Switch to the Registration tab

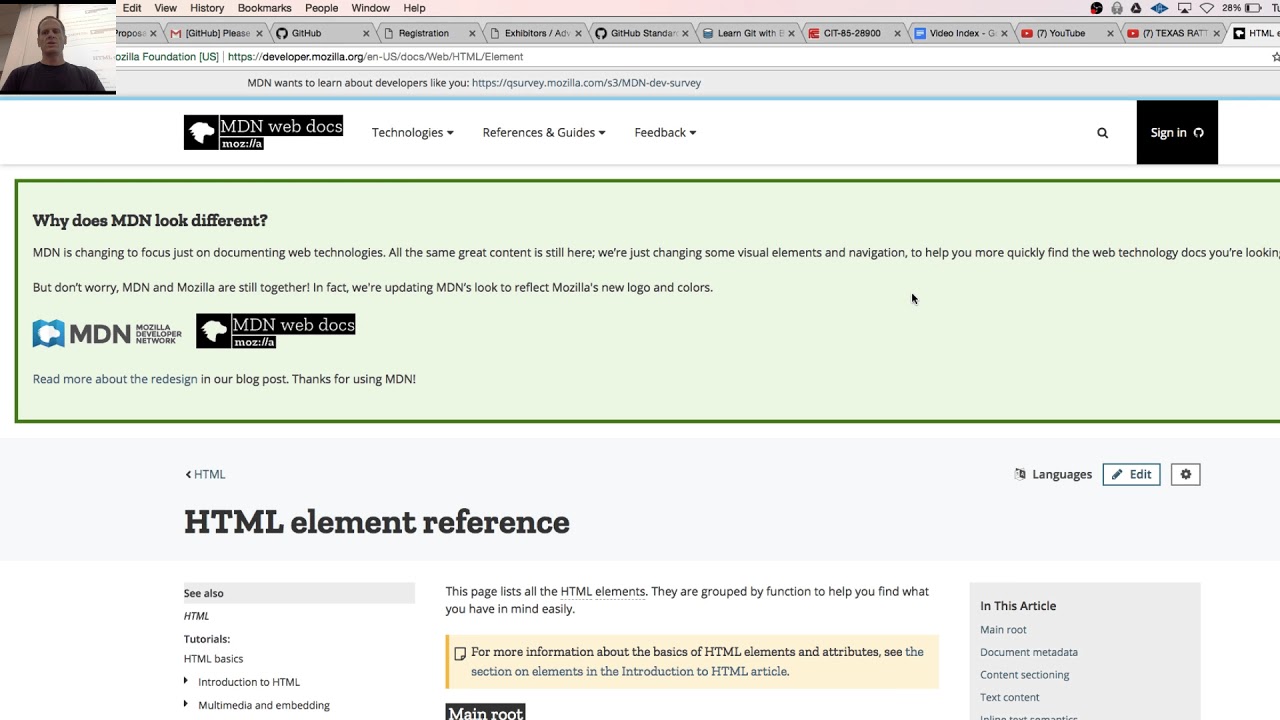(430, 33)
